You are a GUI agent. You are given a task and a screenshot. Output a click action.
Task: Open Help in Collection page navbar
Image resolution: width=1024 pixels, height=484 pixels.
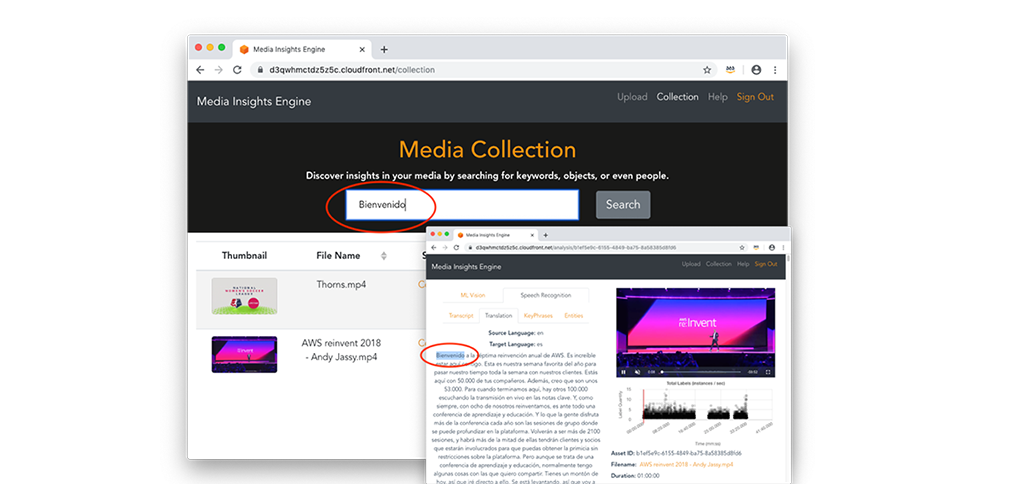click(717, 97)
